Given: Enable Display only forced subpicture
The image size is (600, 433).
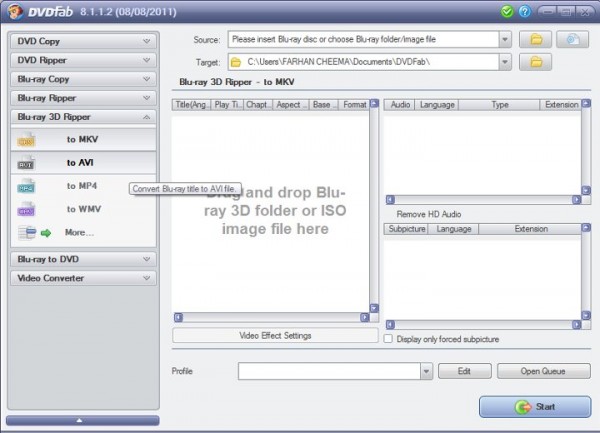Looking at the screenshot, I should point(388,339).
